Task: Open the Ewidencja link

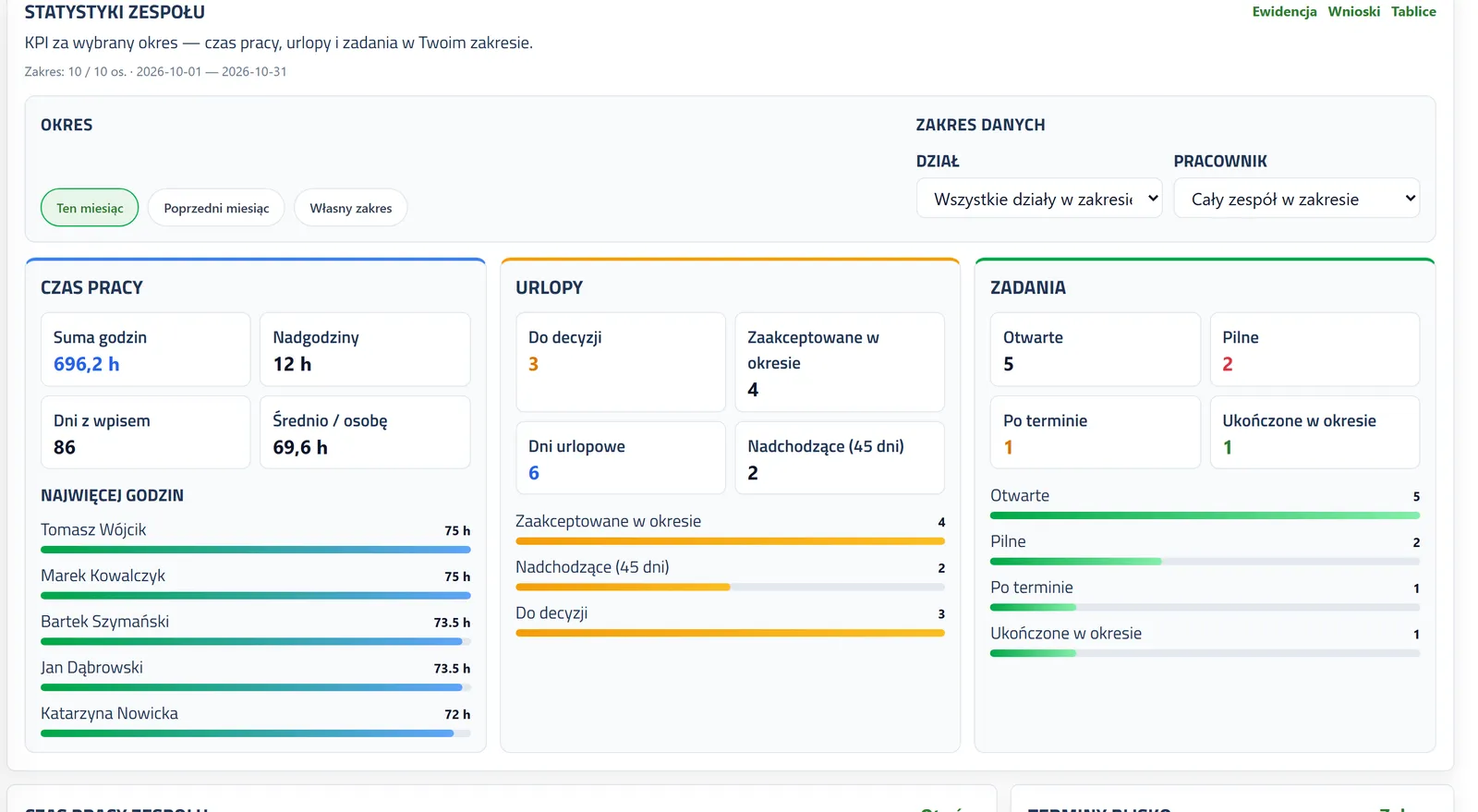Action: point(1284,12)
